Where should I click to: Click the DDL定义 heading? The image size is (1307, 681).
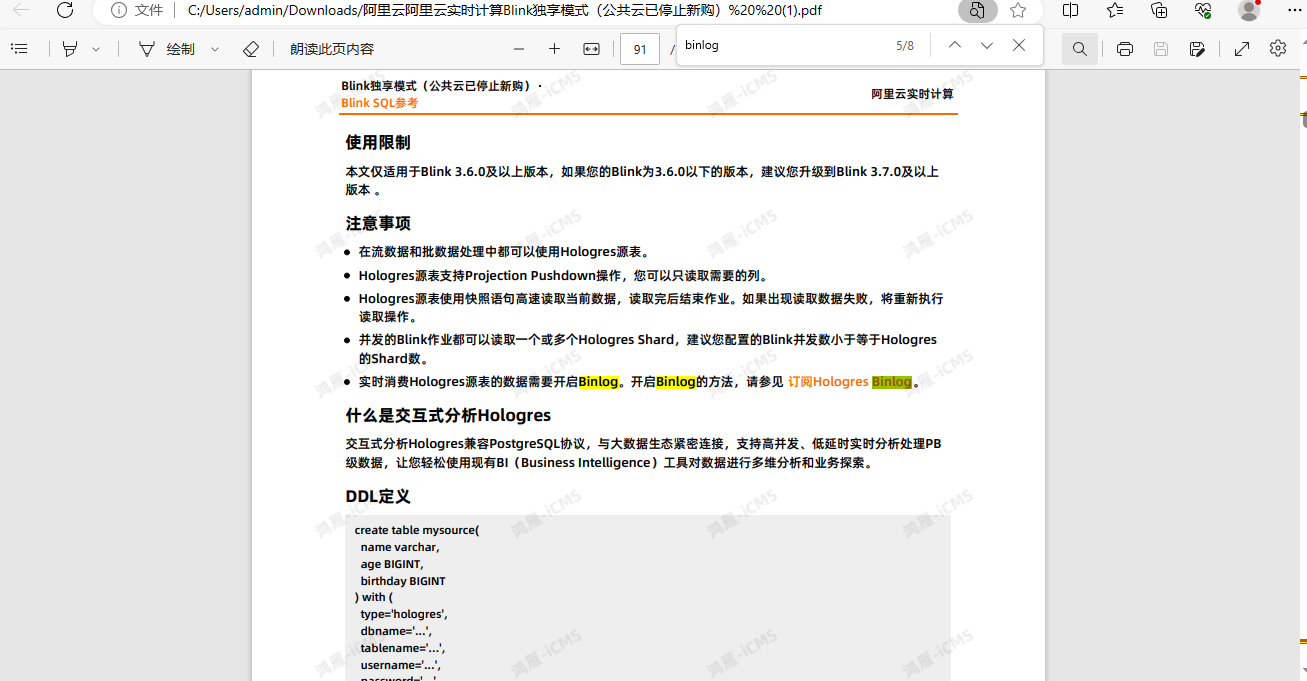[x=378, y=496]
